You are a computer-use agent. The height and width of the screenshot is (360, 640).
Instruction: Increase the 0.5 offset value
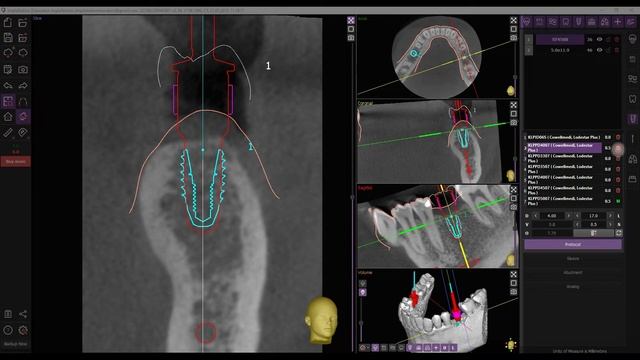[x=610, y=224]
